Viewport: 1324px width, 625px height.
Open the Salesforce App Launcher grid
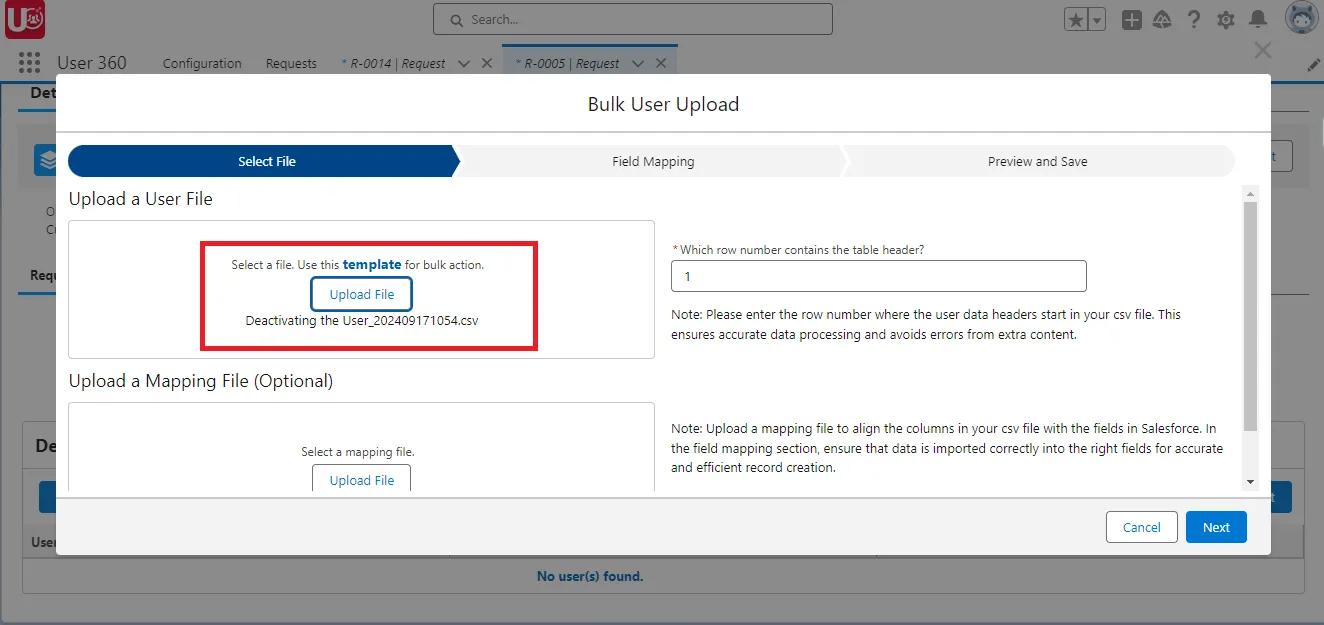pos(29,62)
